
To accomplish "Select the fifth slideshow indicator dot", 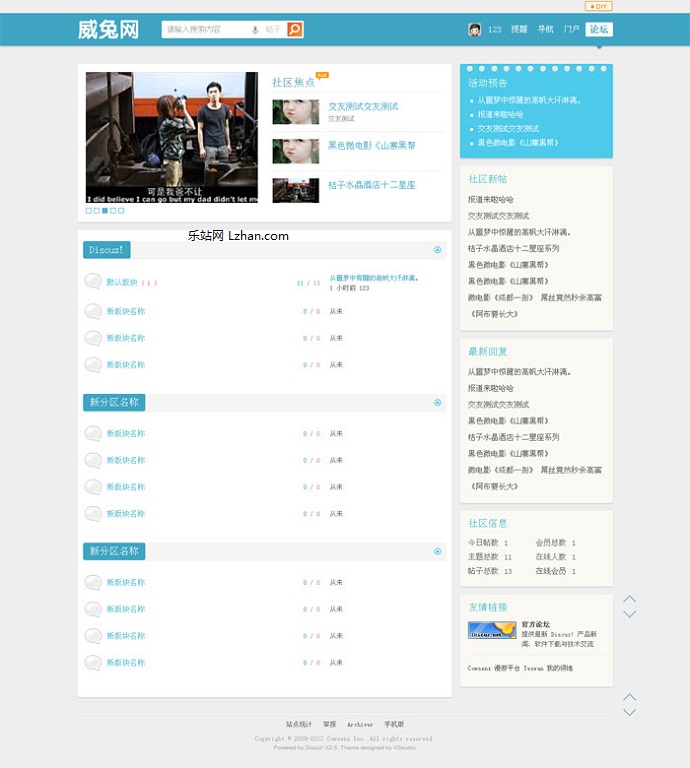I will [121, 211].
